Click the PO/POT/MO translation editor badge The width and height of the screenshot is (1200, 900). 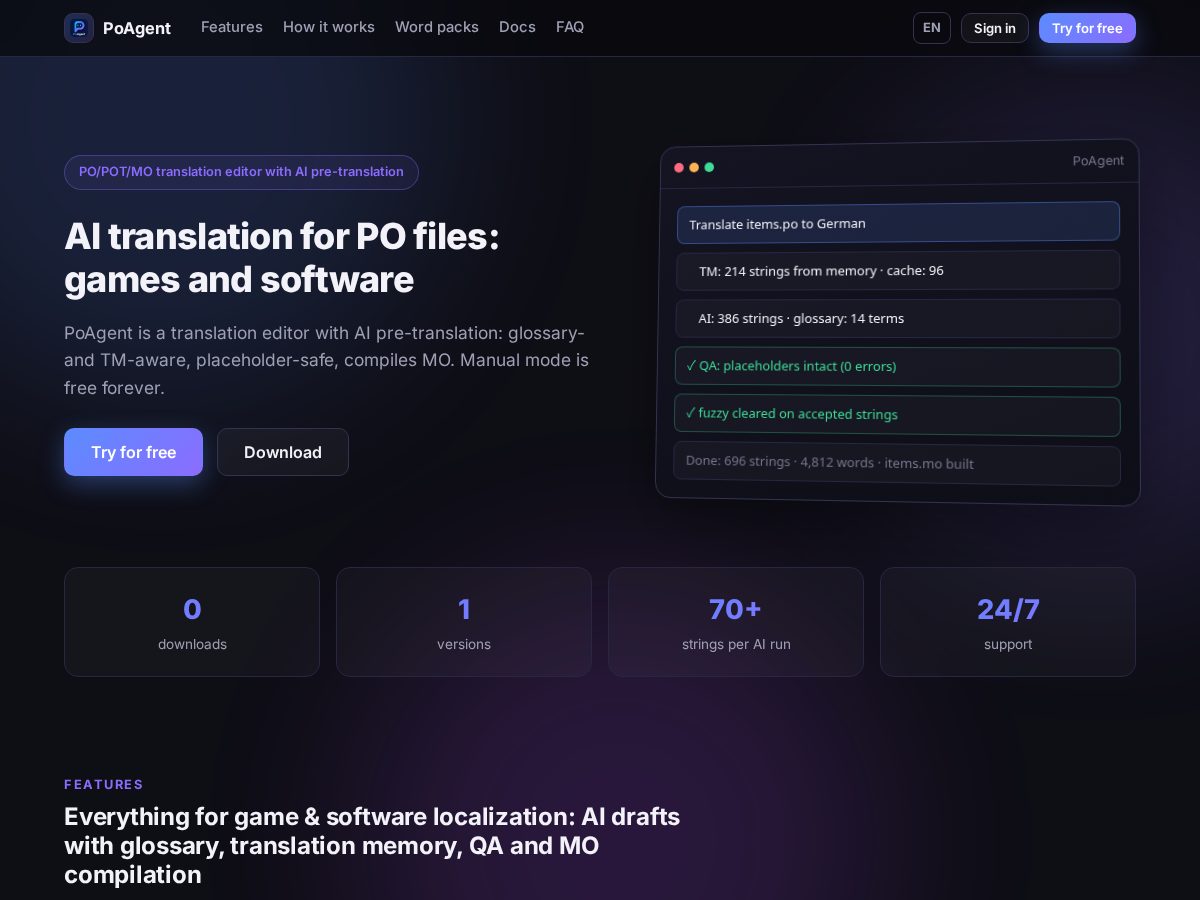coord(241,172)
